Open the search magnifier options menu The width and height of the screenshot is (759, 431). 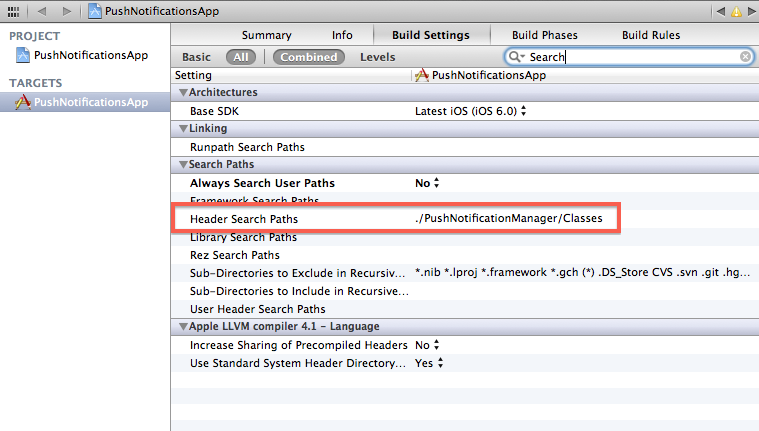point(516,57)
